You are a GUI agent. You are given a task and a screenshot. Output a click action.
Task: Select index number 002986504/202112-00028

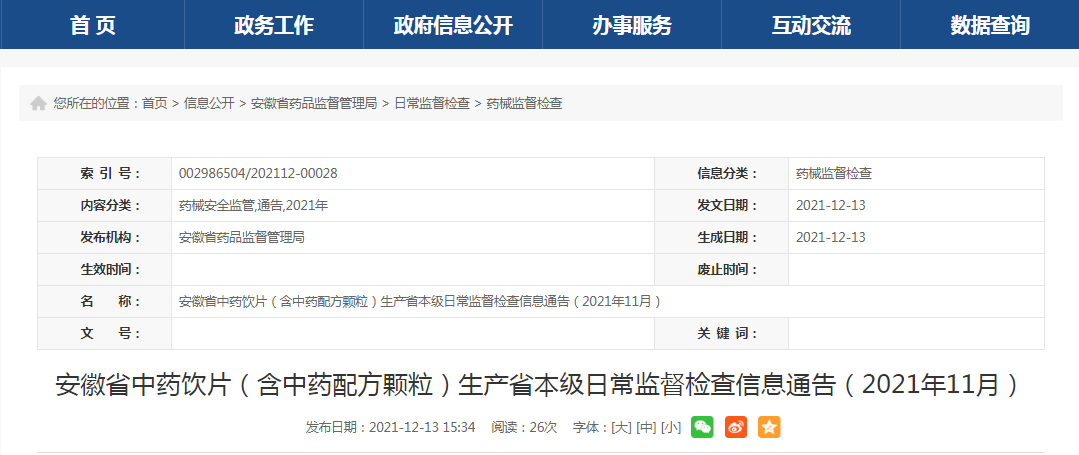pos(258,173)
